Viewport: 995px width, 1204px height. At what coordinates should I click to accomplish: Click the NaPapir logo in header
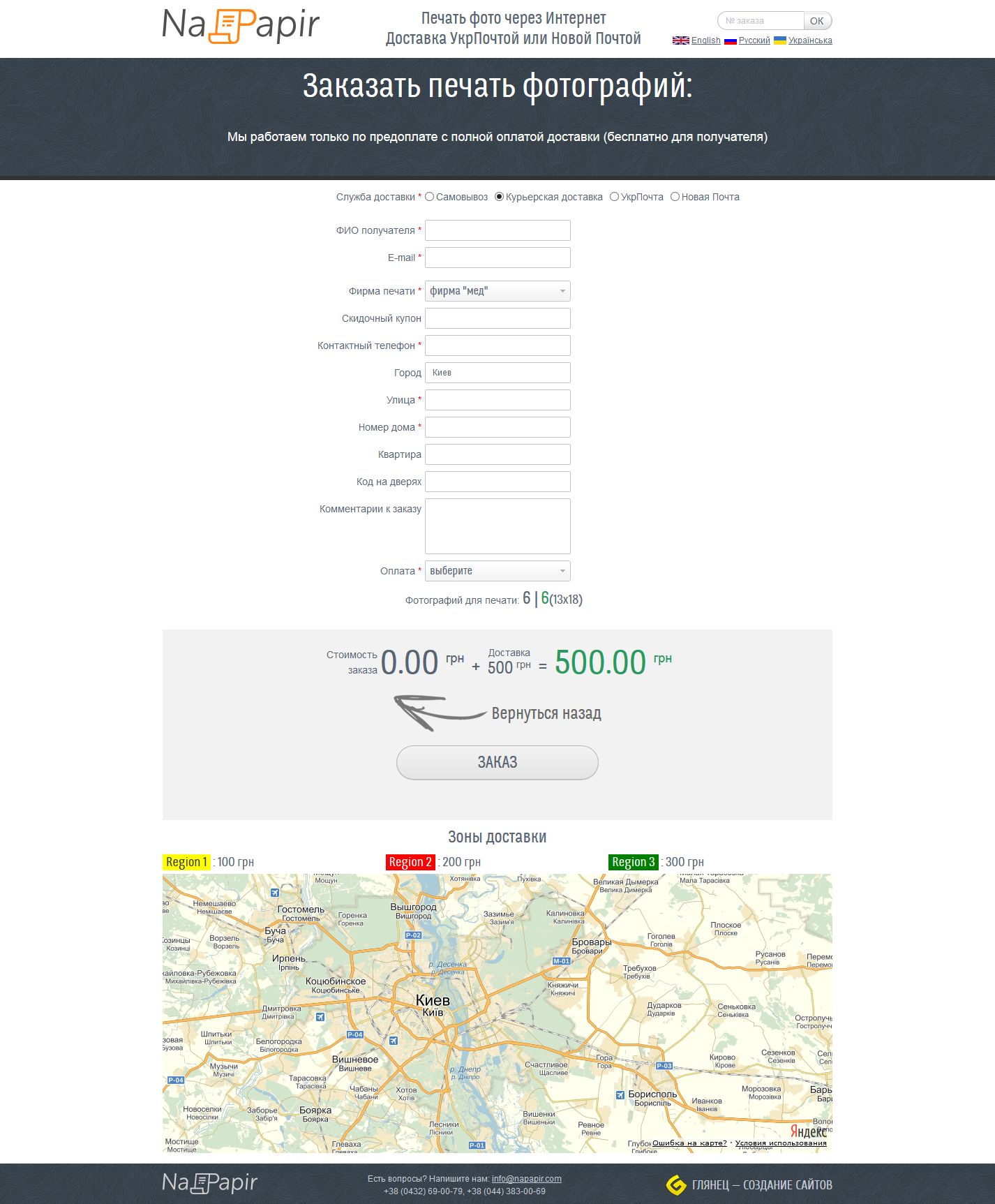click(240, 25)
